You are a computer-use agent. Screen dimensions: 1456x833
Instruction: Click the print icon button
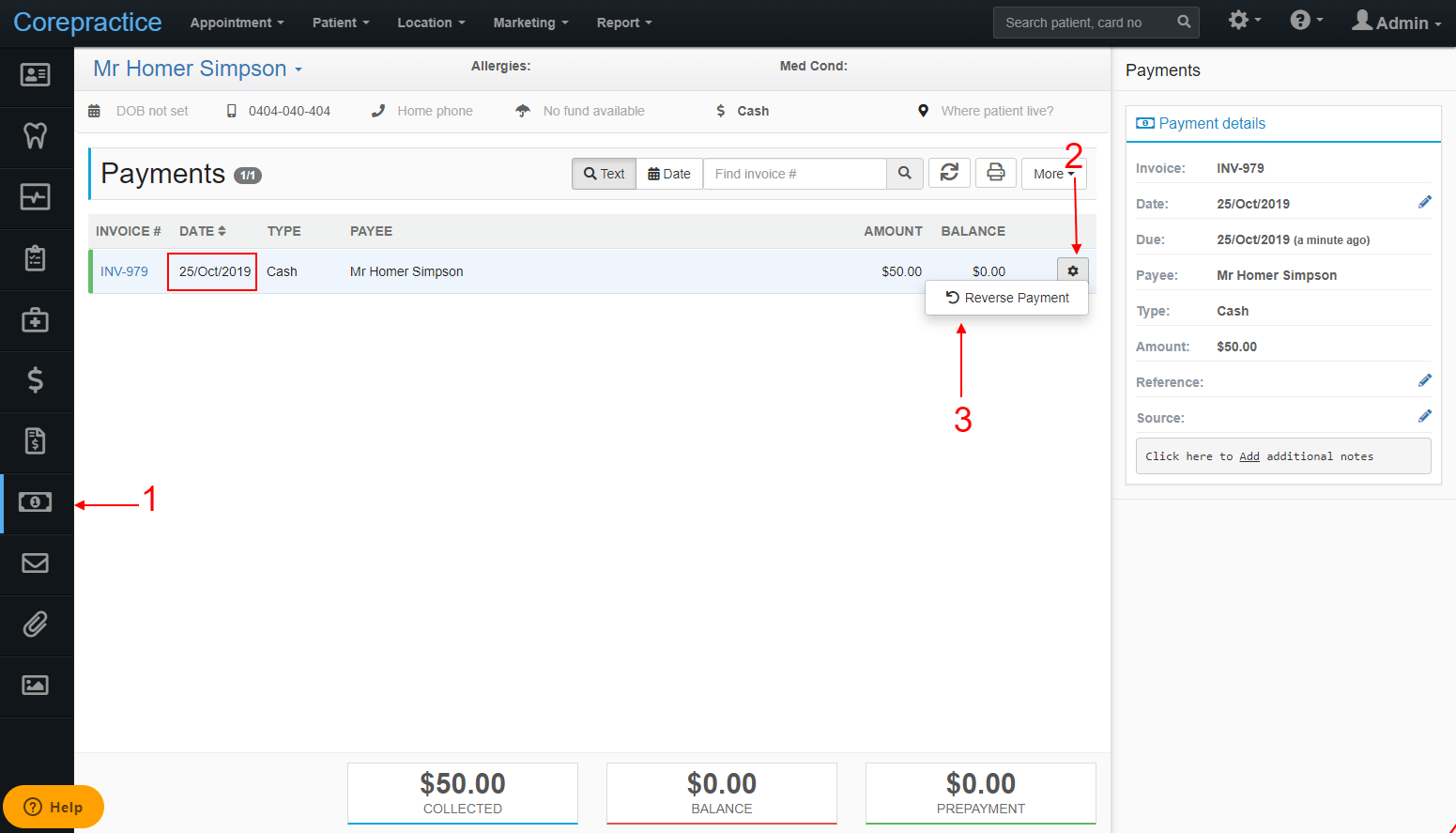(996, 173)
